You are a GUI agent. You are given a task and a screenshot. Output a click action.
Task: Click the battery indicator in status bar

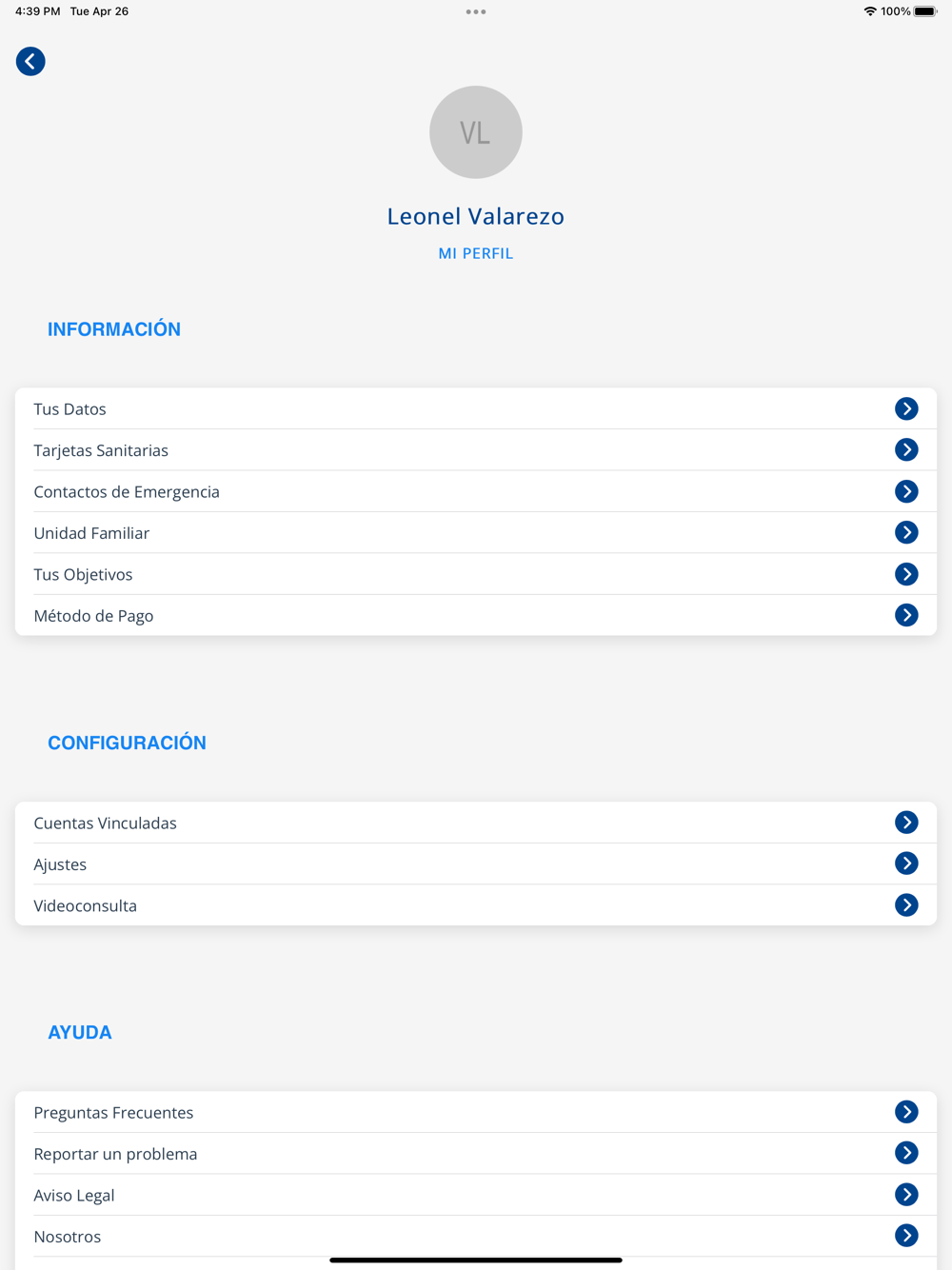(925, 11)
